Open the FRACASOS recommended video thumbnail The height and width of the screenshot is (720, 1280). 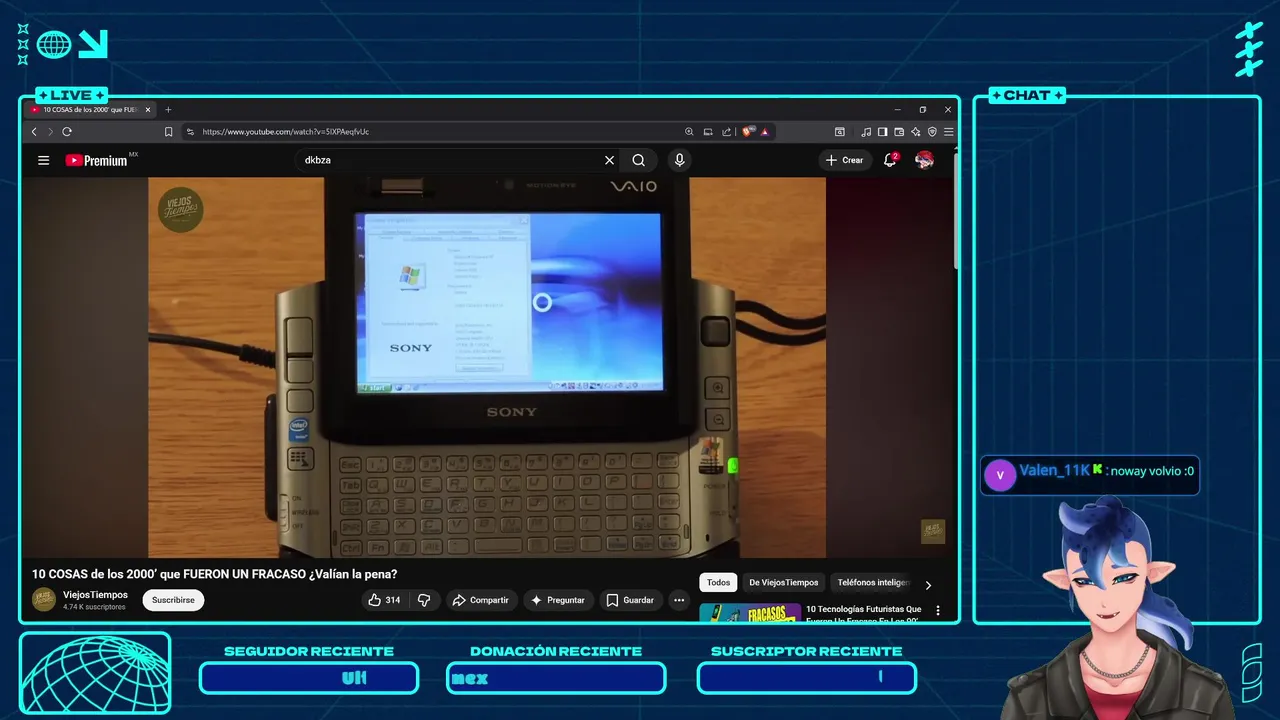(750, 612)
